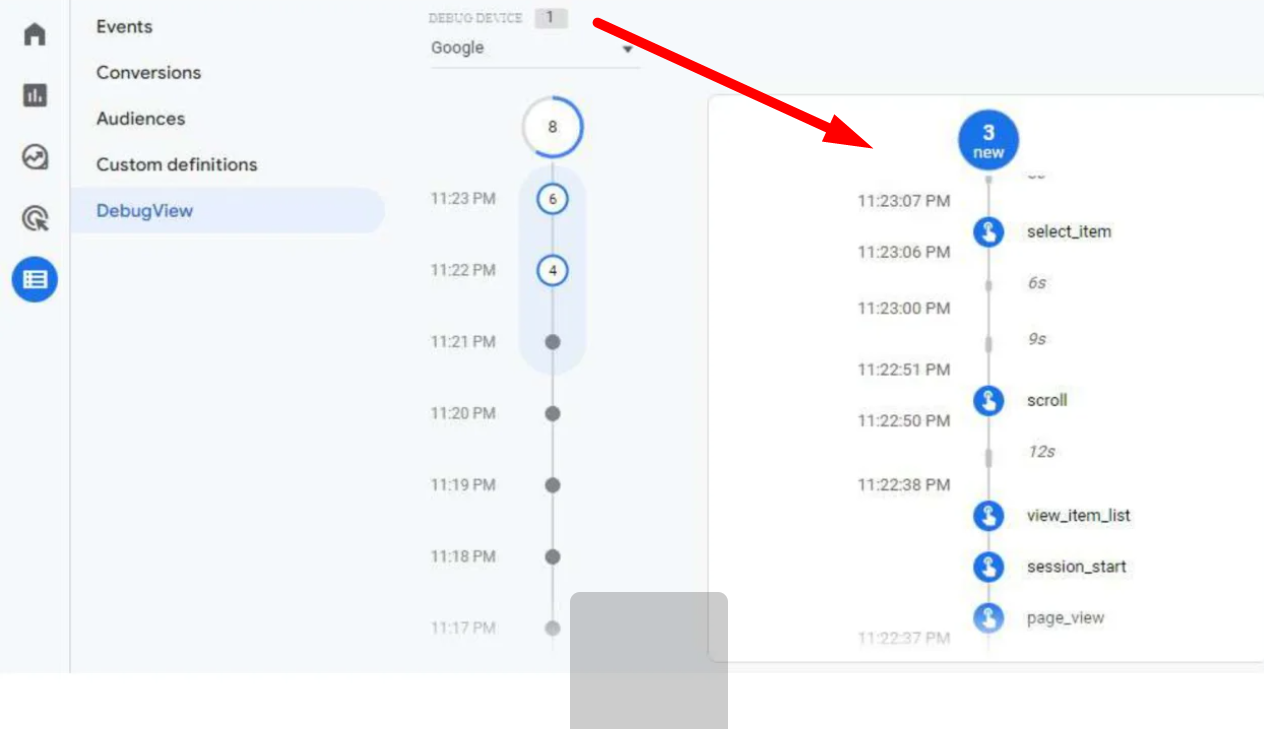Click the scroll event icon
1264x729 pixels.
click(988, 401)
